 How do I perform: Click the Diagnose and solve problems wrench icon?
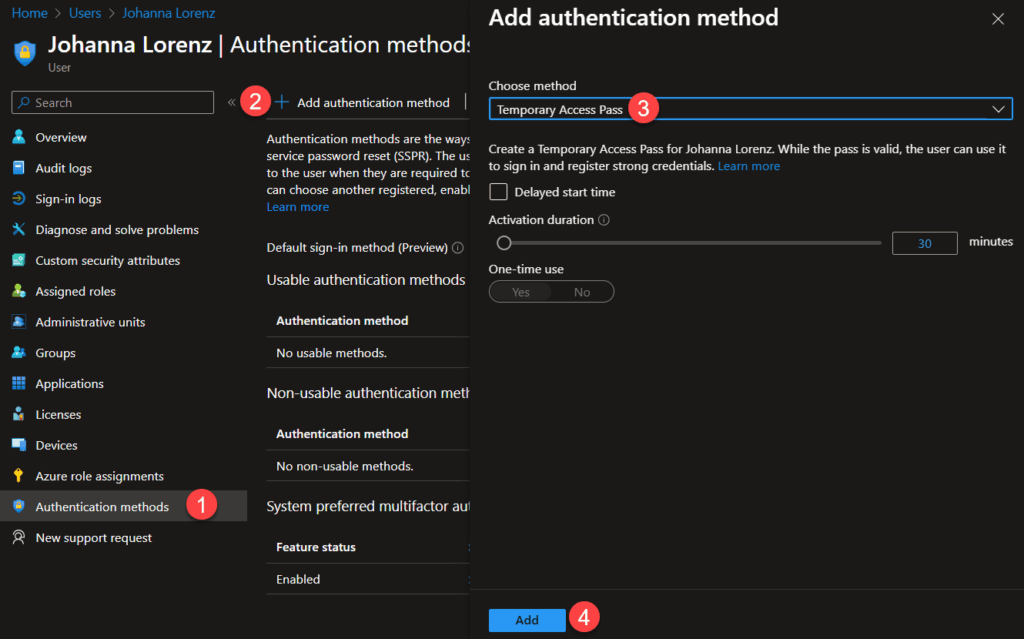pyautogui.click(x=18, y=229)
